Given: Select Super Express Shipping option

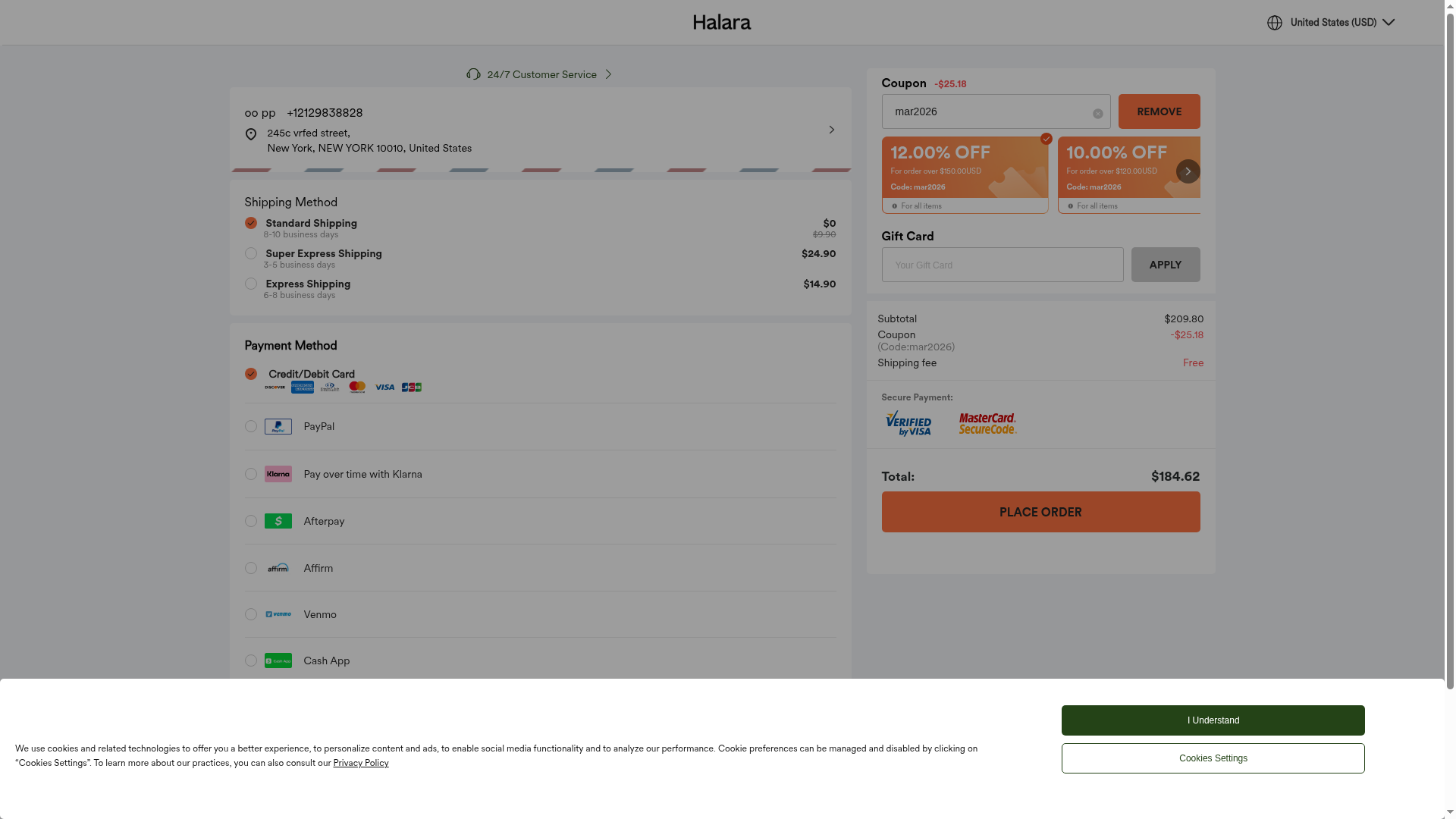Looking at the screenshot, I should [251, 253].
